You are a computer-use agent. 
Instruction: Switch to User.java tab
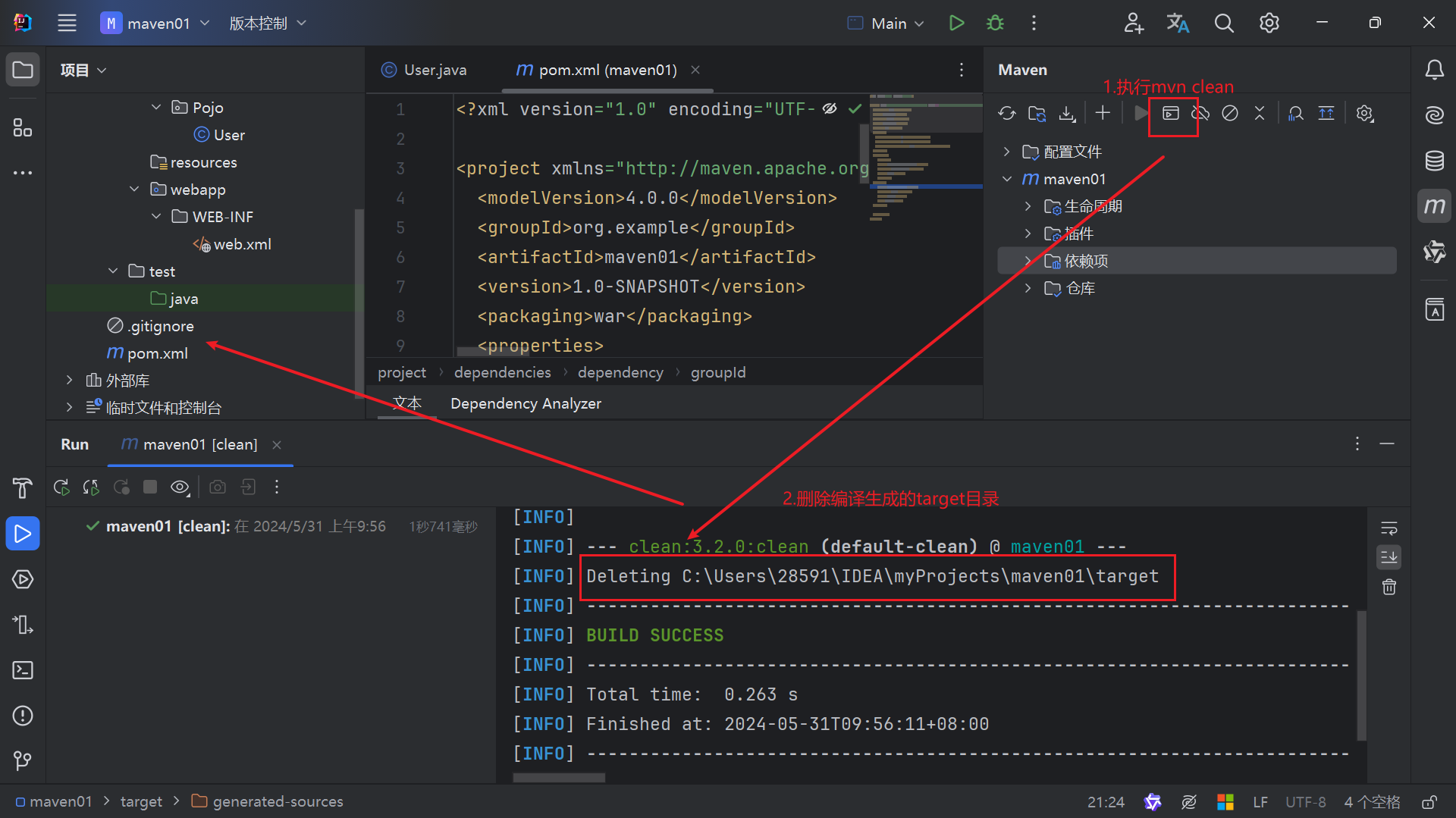point(424,70)
